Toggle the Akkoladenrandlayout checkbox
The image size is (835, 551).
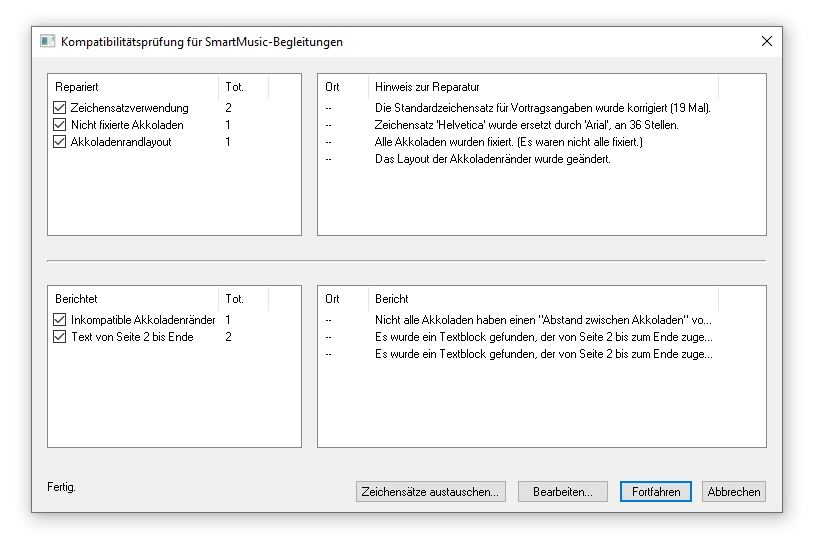(60, 142)
